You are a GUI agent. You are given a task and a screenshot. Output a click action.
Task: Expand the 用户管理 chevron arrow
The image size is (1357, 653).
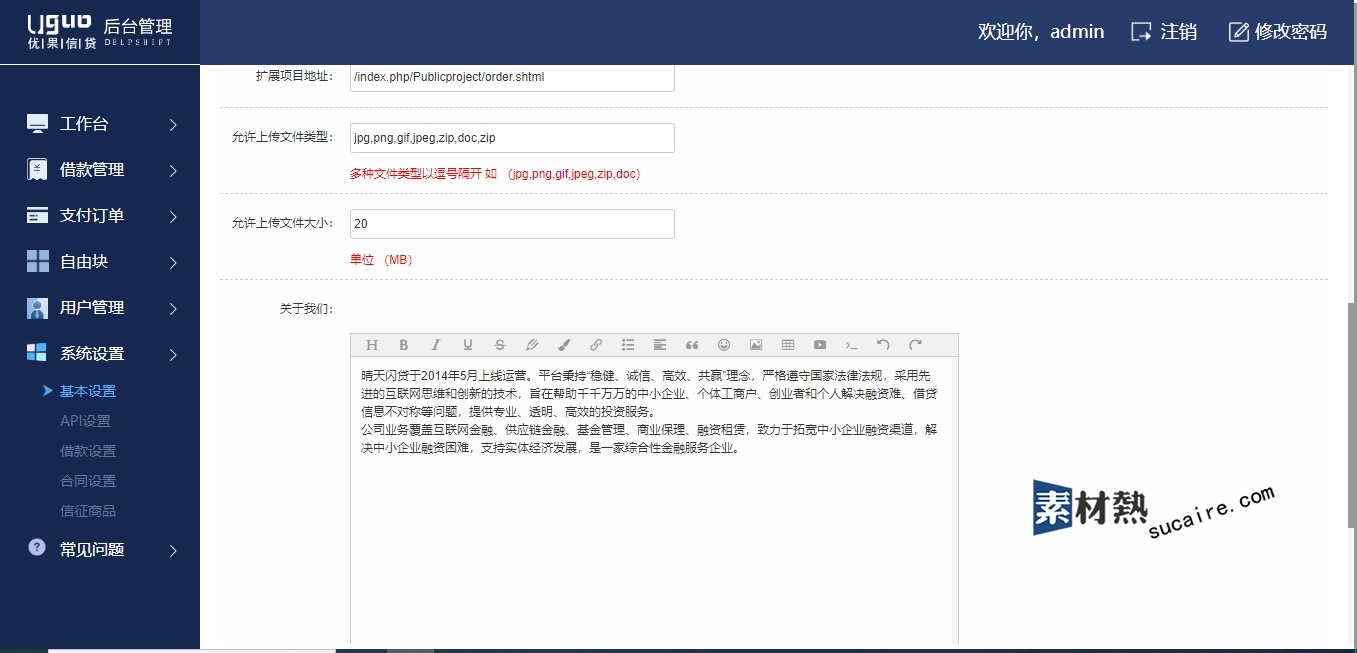coord(173,309)
